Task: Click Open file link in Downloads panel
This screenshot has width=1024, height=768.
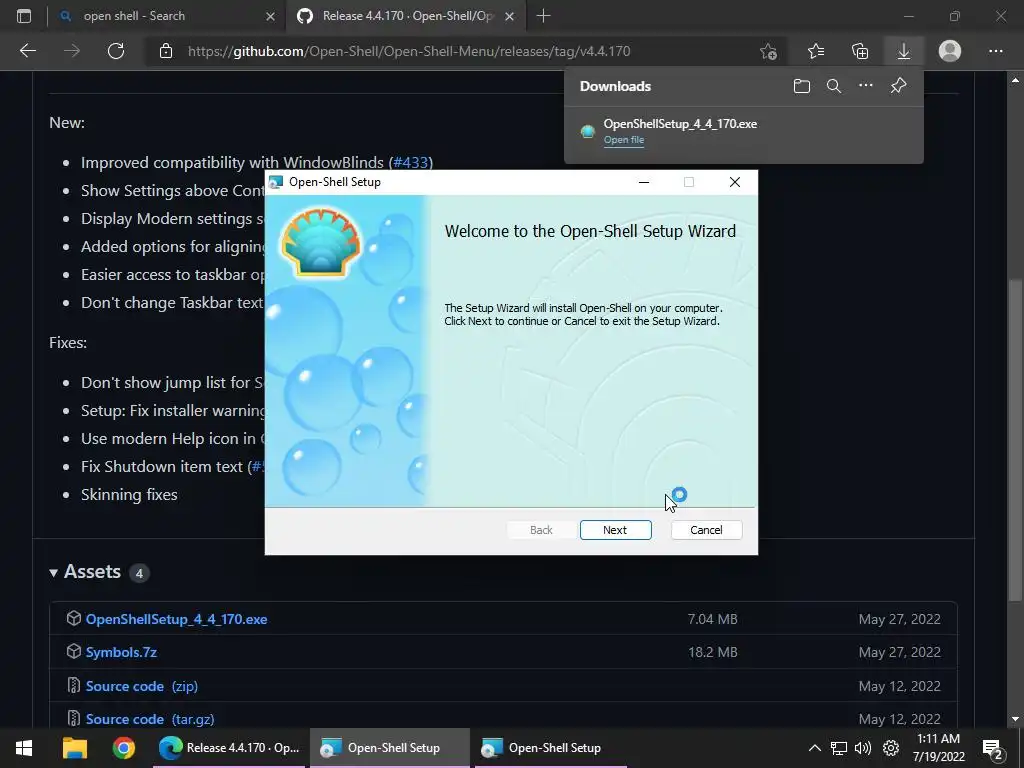Action: coord(624,140)
